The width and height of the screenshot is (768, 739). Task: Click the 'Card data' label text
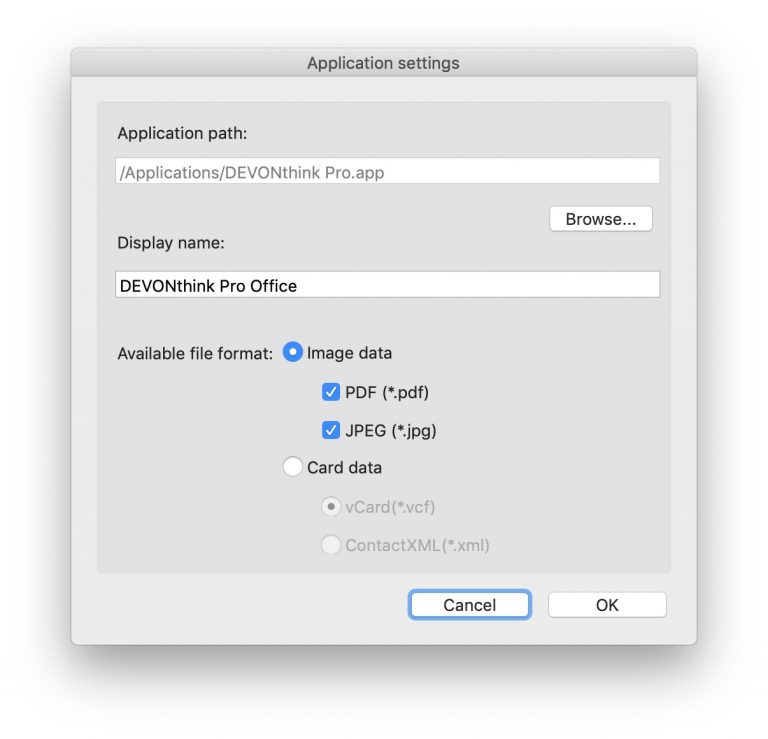point(344,468)
